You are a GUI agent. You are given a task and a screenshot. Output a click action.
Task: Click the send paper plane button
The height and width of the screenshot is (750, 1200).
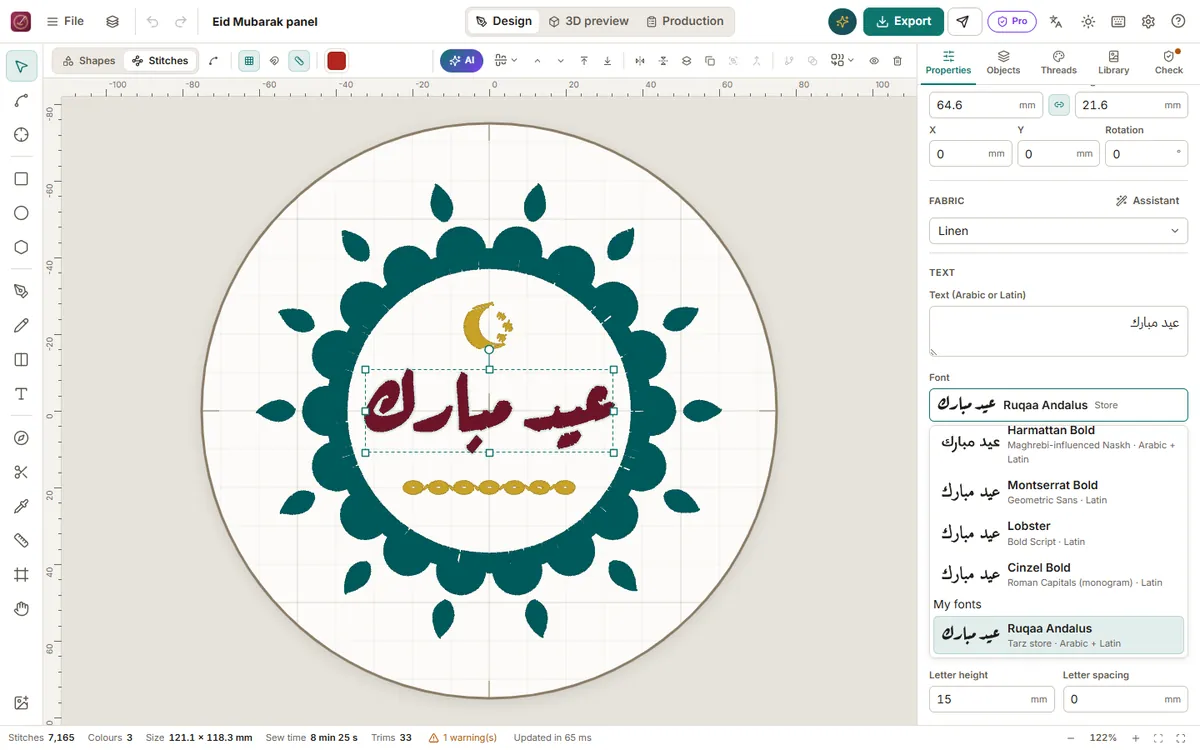[963, 21]
